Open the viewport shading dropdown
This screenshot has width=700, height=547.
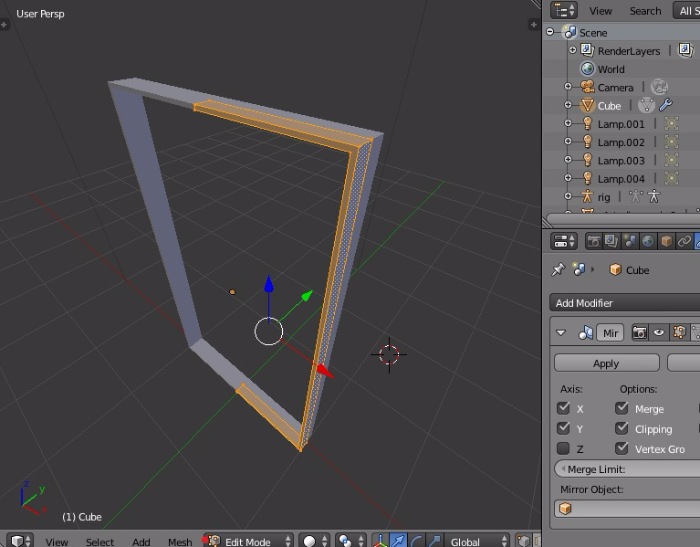(x=314, y=541)
